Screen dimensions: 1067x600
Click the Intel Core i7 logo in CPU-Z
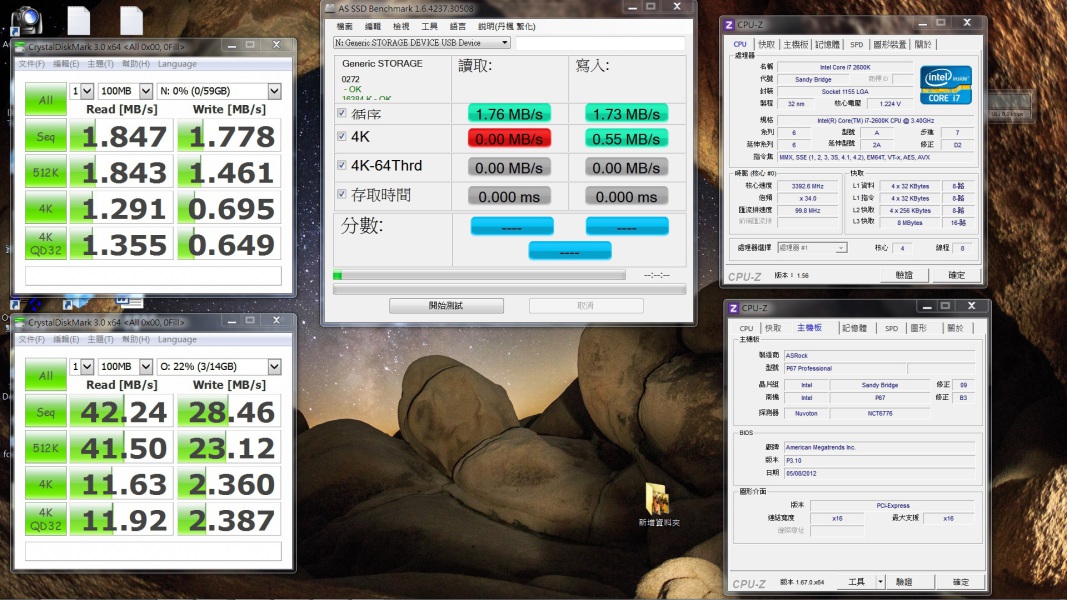pyautogui.click(x=945, y=85)
